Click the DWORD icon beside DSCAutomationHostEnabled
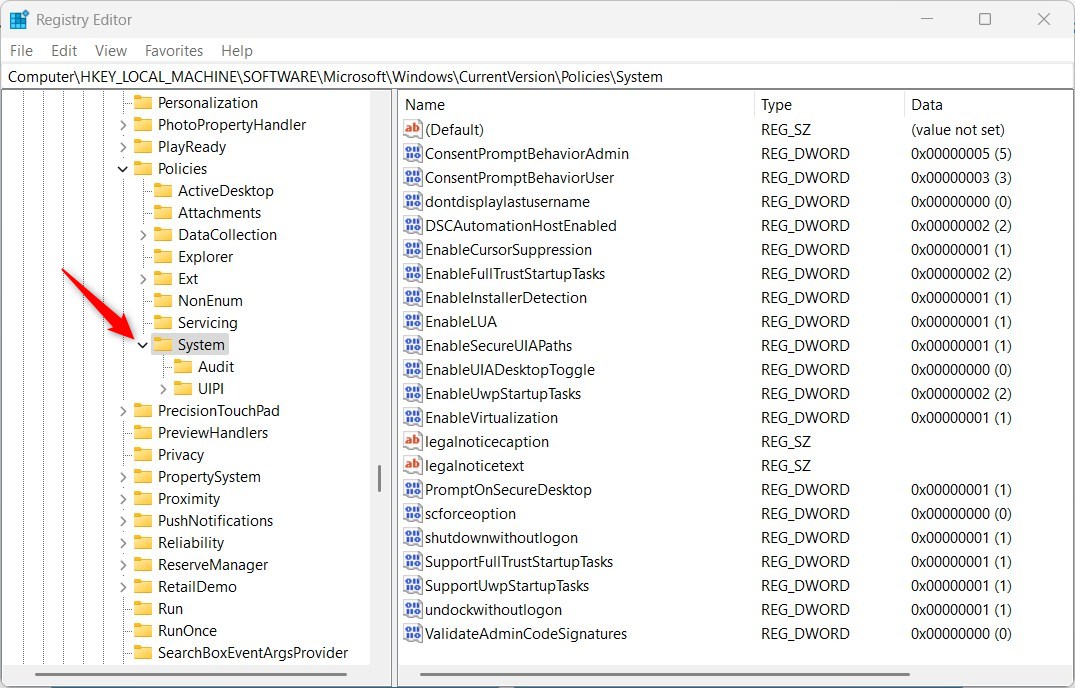Screen dimensions: 1075x688 pyautogui.click(x=412, y=225)
